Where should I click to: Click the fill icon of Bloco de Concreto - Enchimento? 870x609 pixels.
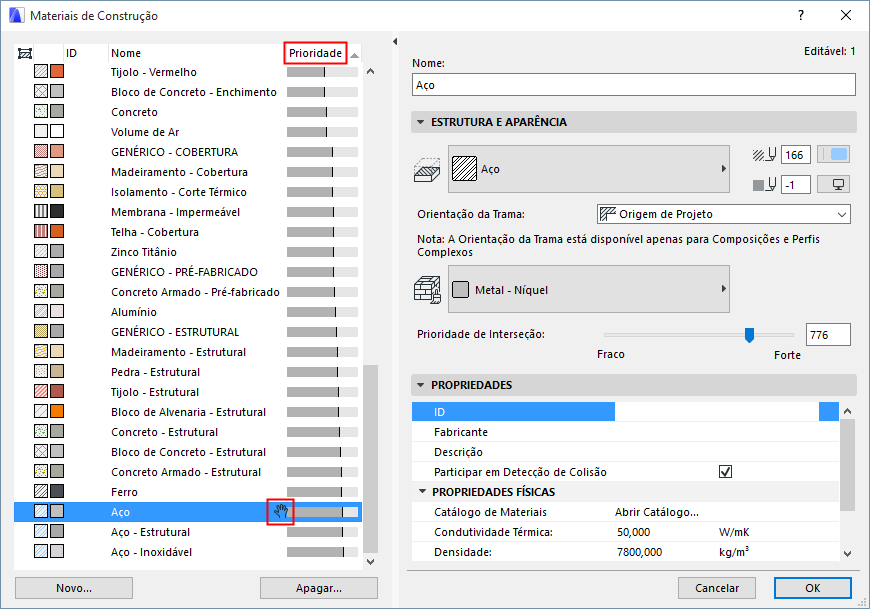pos(41,91)
